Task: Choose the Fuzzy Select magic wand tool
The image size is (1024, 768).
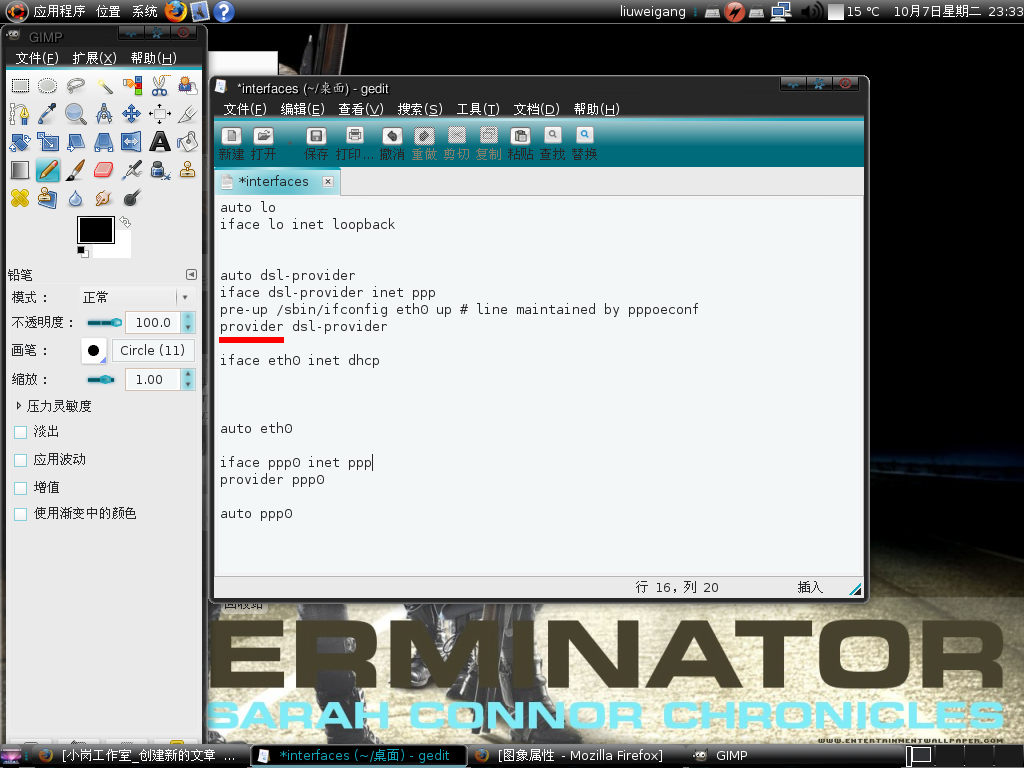Action: 104,86
